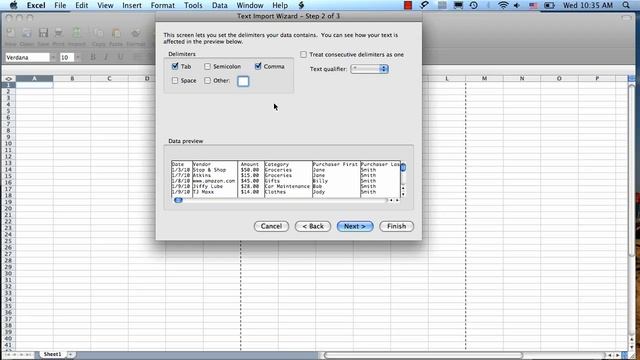Open the US flag input menu
This screenshot has width=640, height=360.
tap(533, 5)
